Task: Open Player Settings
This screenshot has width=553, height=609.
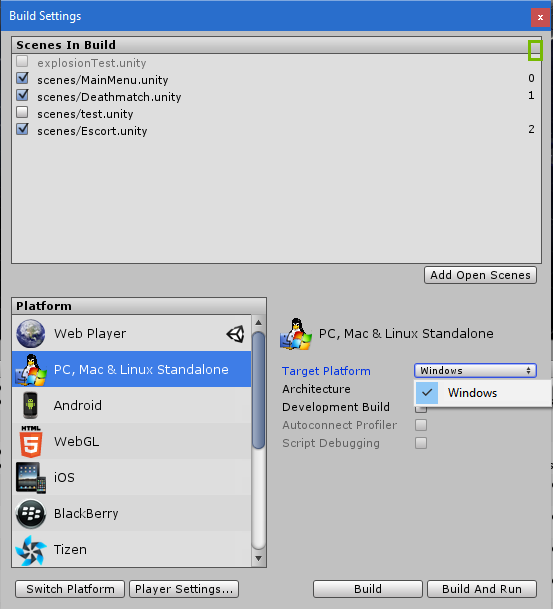Action: (184, 589)
